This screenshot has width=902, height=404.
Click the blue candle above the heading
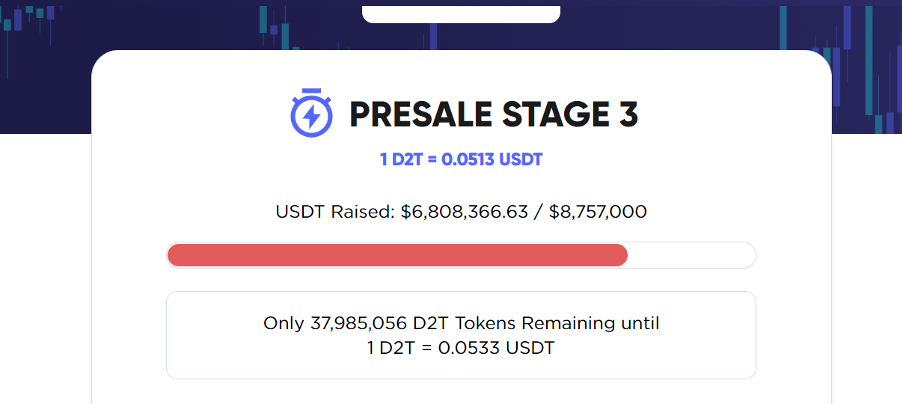pyautogui.click(x=433, y=37)
